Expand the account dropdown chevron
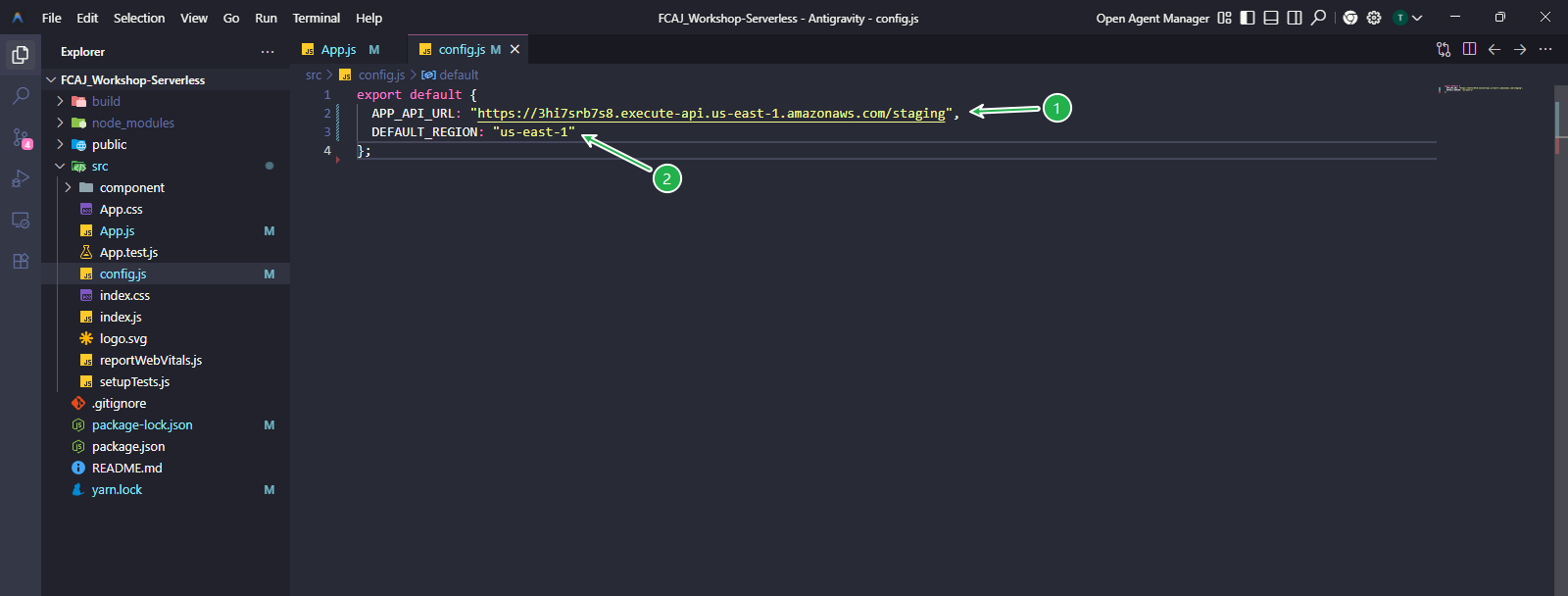This screenshot has width=1568, height=596. tap(1417, 18)
